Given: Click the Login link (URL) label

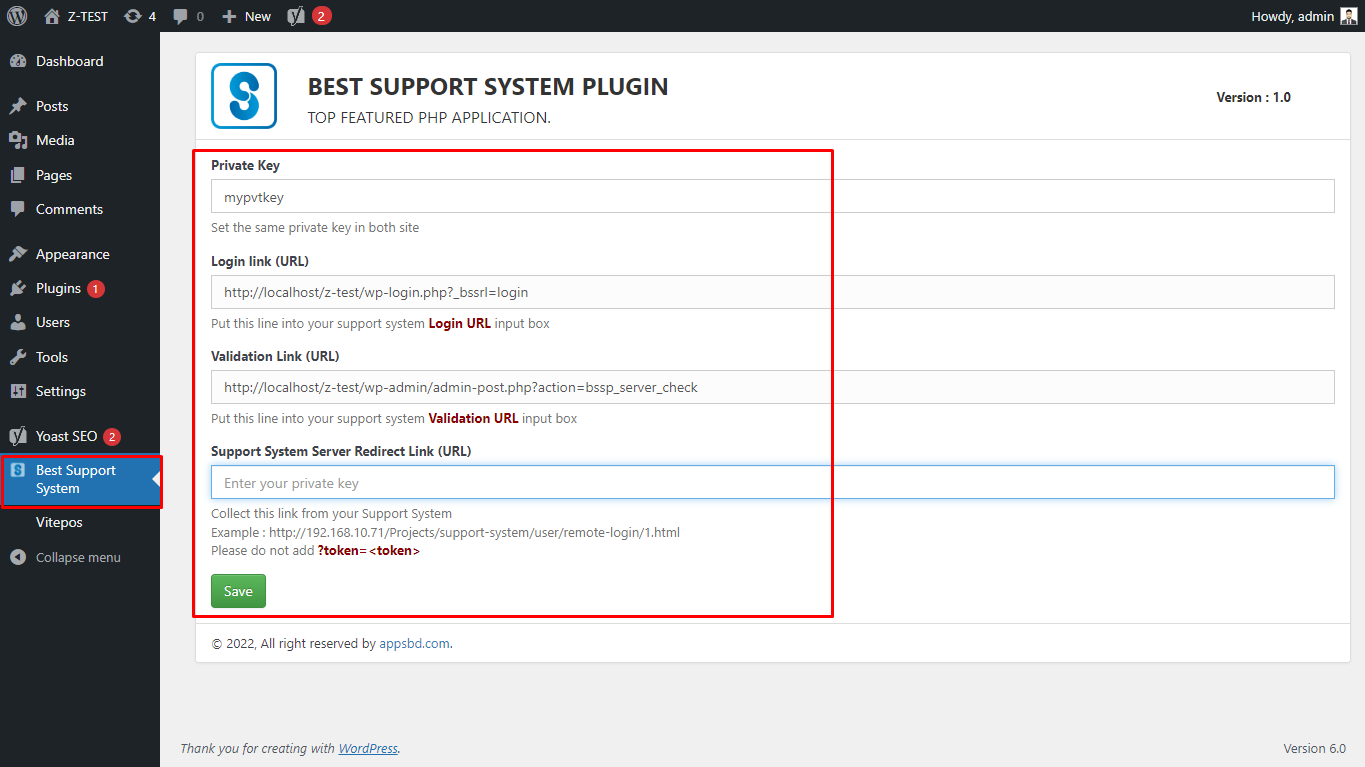Looking at the screenshot, I should [260, 261].
